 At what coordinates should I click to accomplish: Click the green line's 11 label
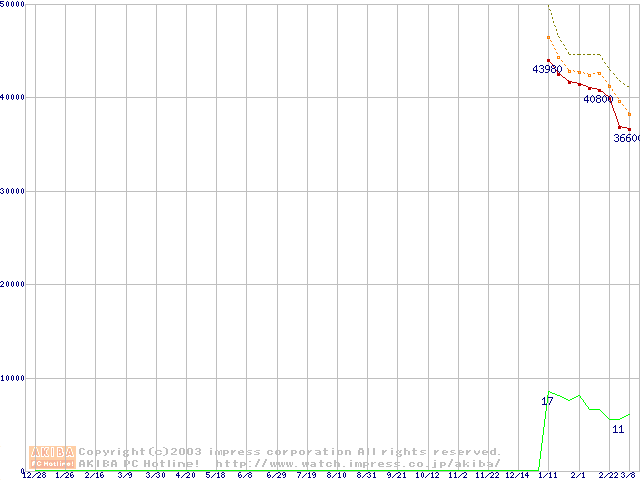pos(618,428)
